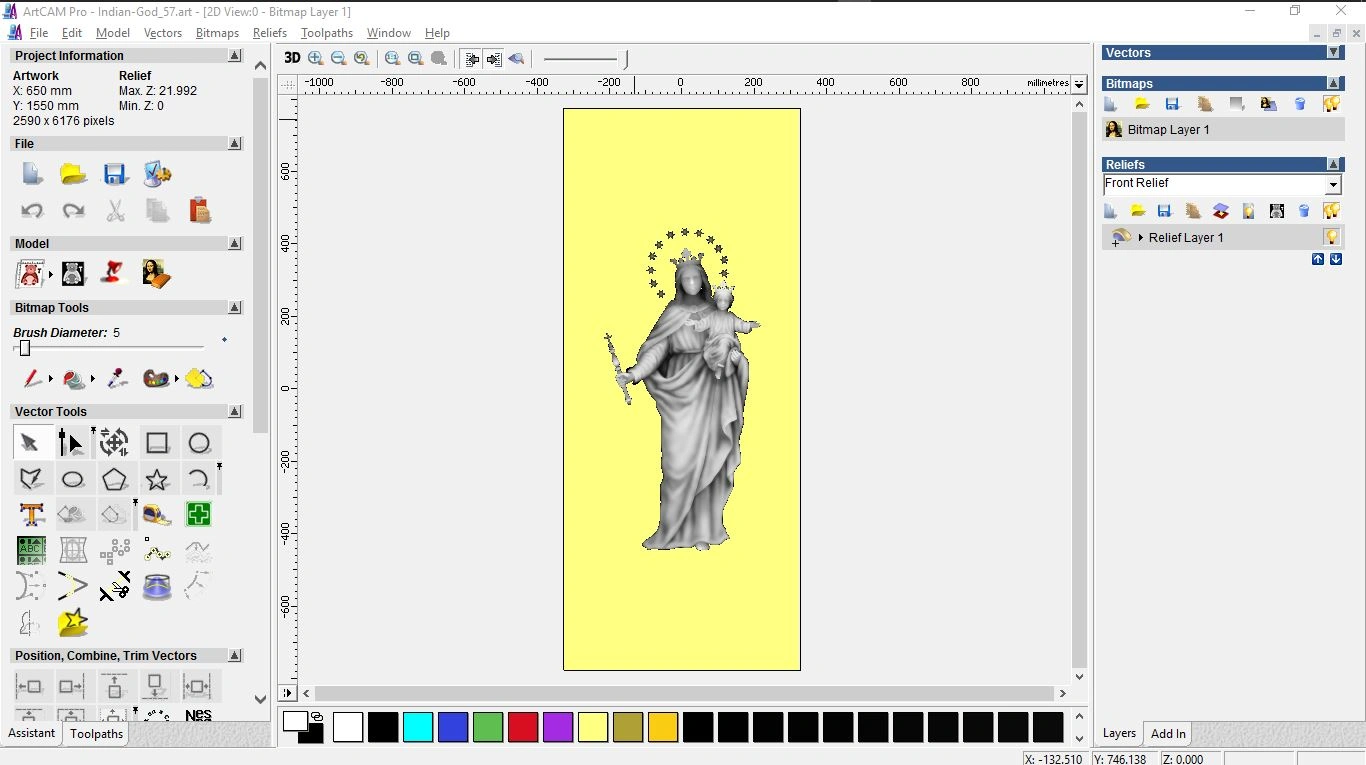Switch to the Add In tab

[1168, 733]
